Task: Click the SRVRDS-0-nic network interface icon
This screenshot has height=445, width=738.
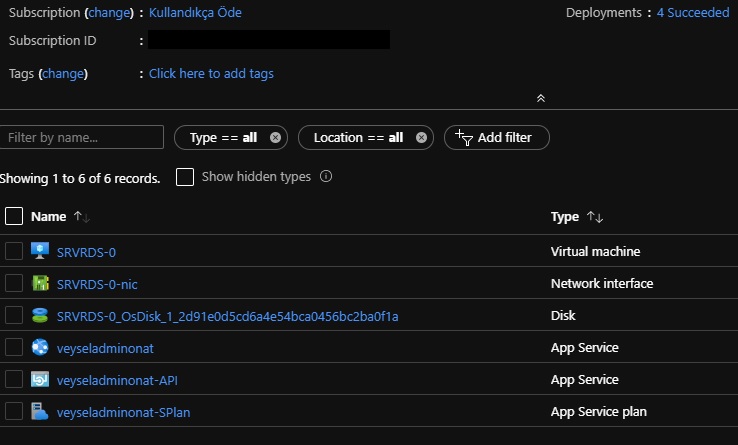Action: tap(40, 283)
